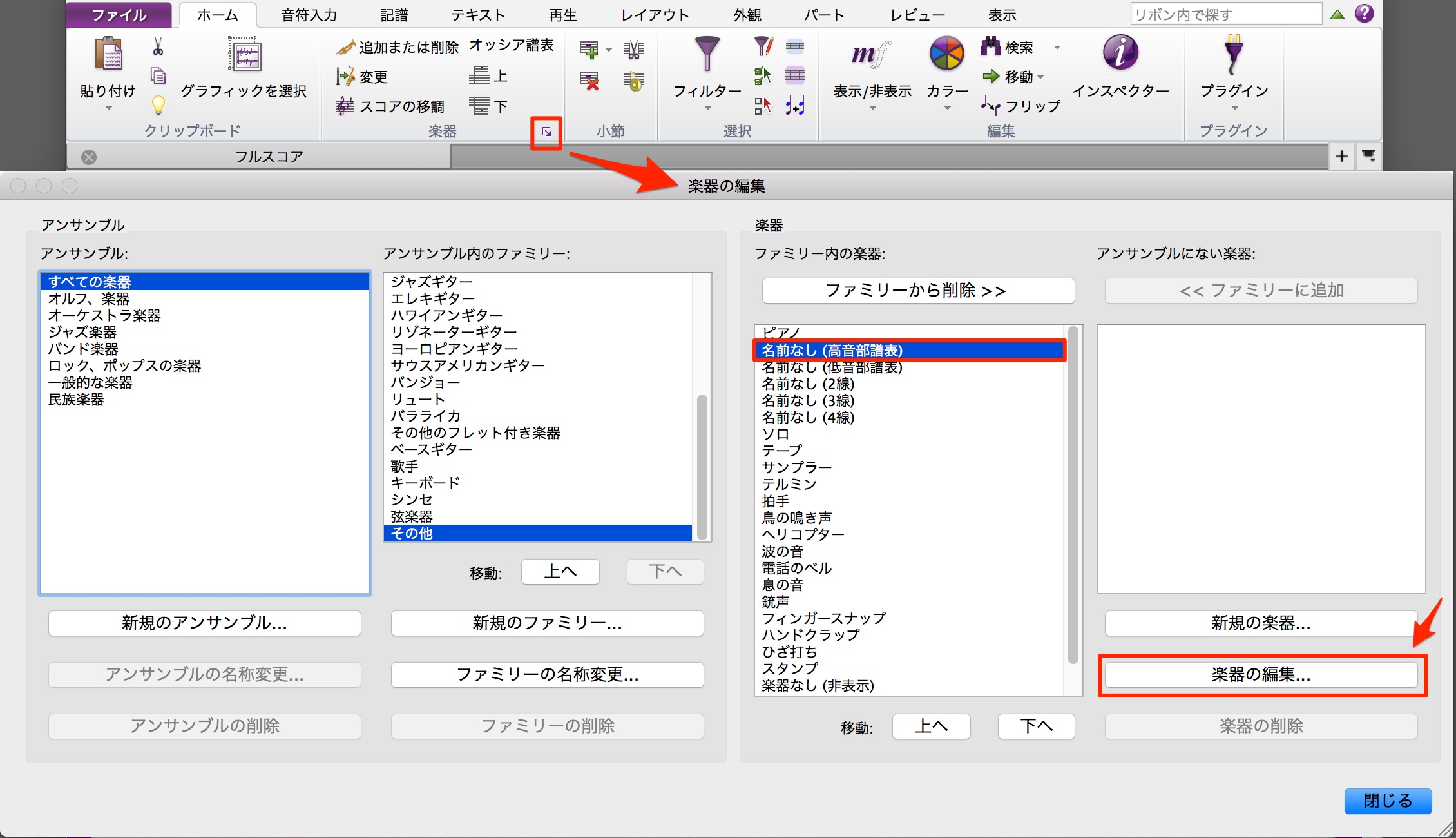The image size is (1456, 838).
Task: Click the blue 閉じる button
Action: pos(1388,801)
